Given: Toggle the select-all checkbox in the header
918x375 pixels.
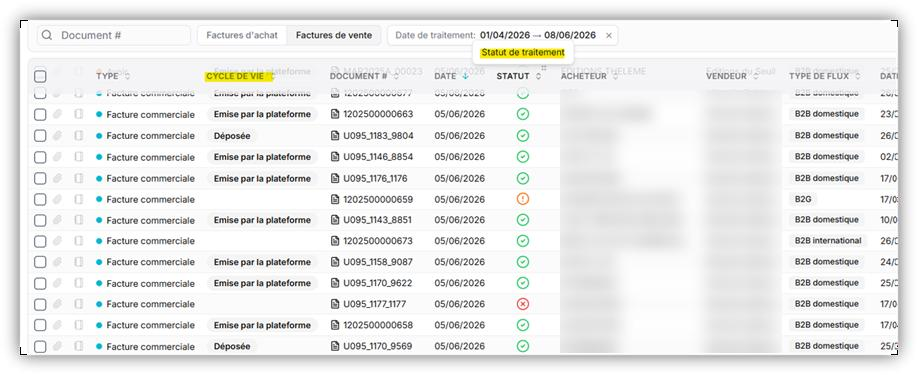Looking at the screenshot, I should coord(40,76).
